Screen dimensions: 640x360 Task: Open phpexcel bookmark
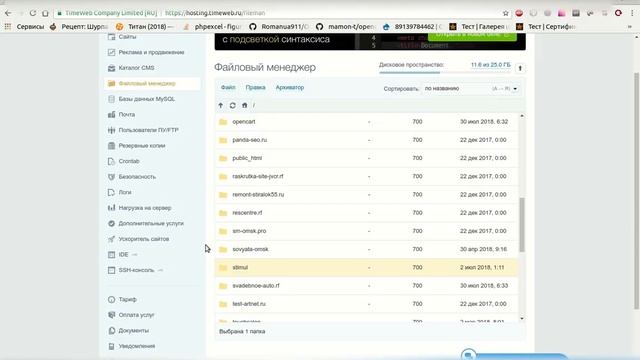212,27
